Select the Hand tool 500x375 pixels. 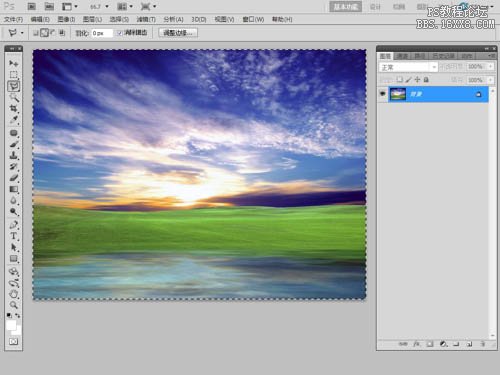(x=14, y=294)
